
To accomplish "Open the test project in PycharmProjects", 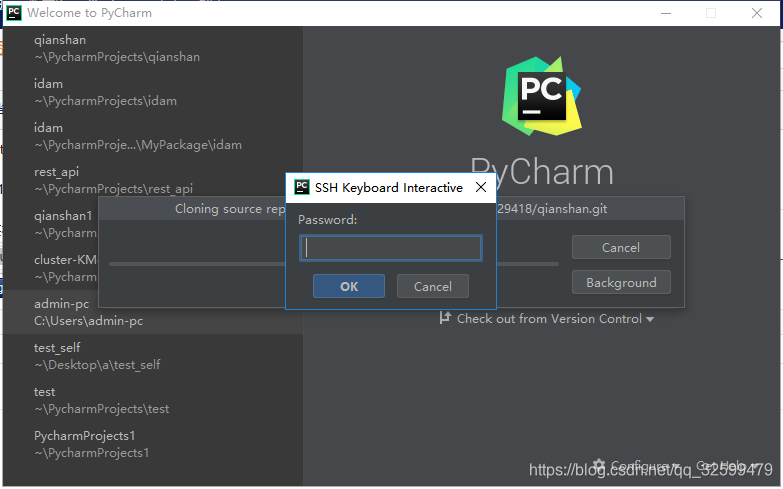I will [153, 400].
